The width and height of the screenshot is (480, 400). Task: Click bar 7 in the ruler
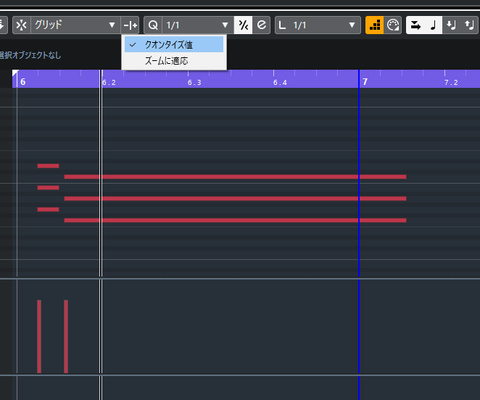pyautogui.click(x=365, y=82)
